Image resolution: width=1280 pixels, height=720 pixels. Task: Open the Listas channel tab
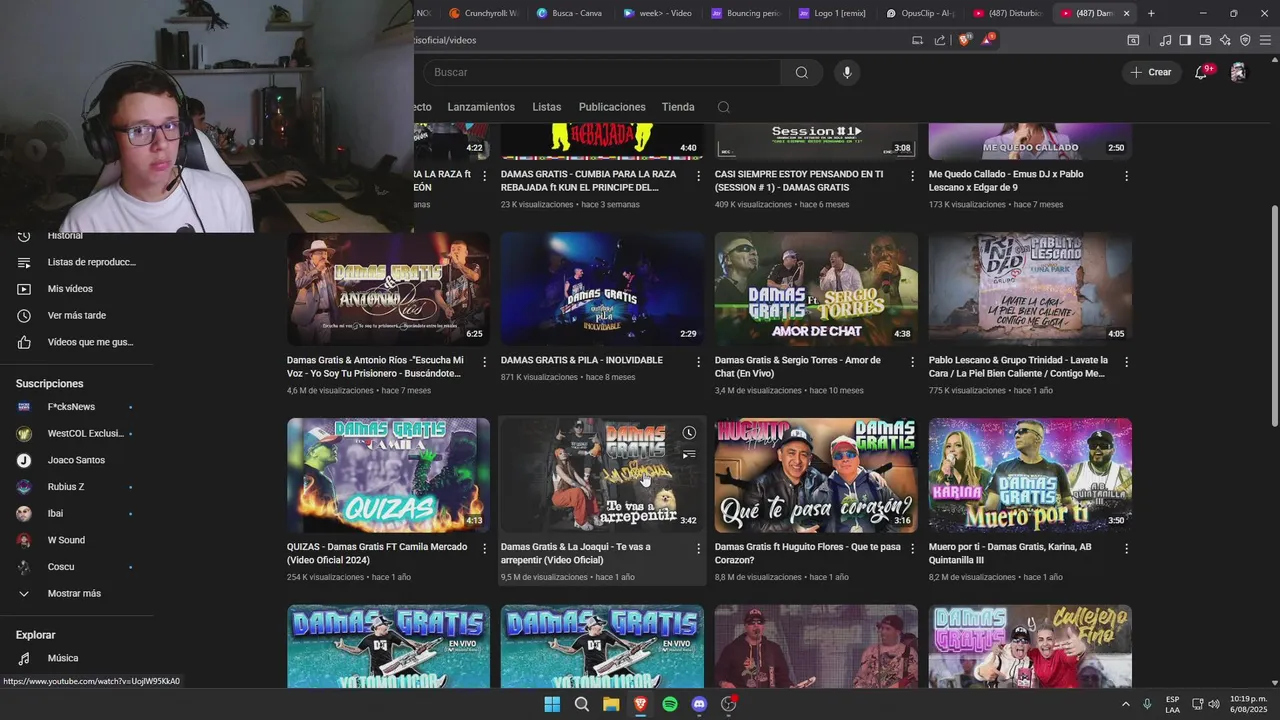pos(547,107)
